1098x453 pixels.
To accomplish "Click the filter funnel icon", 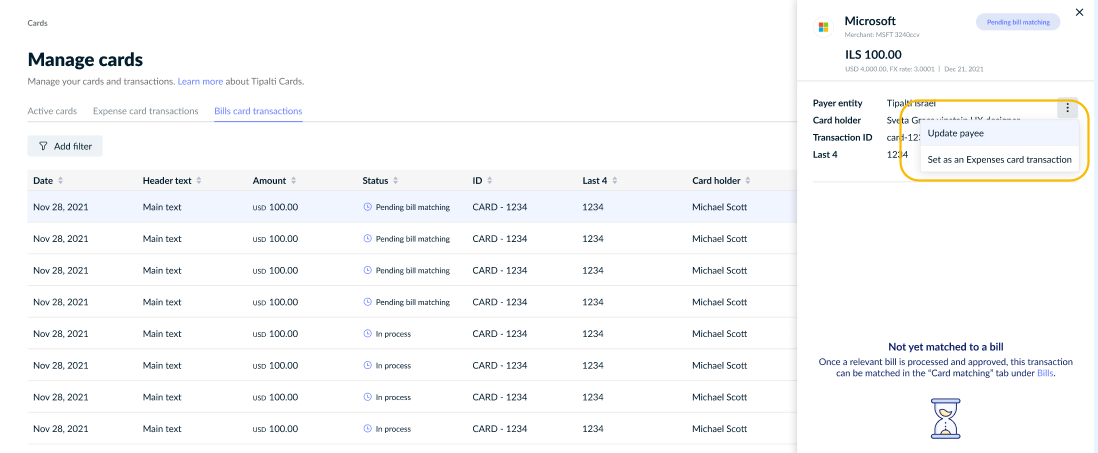I will (x=43, y=146).
